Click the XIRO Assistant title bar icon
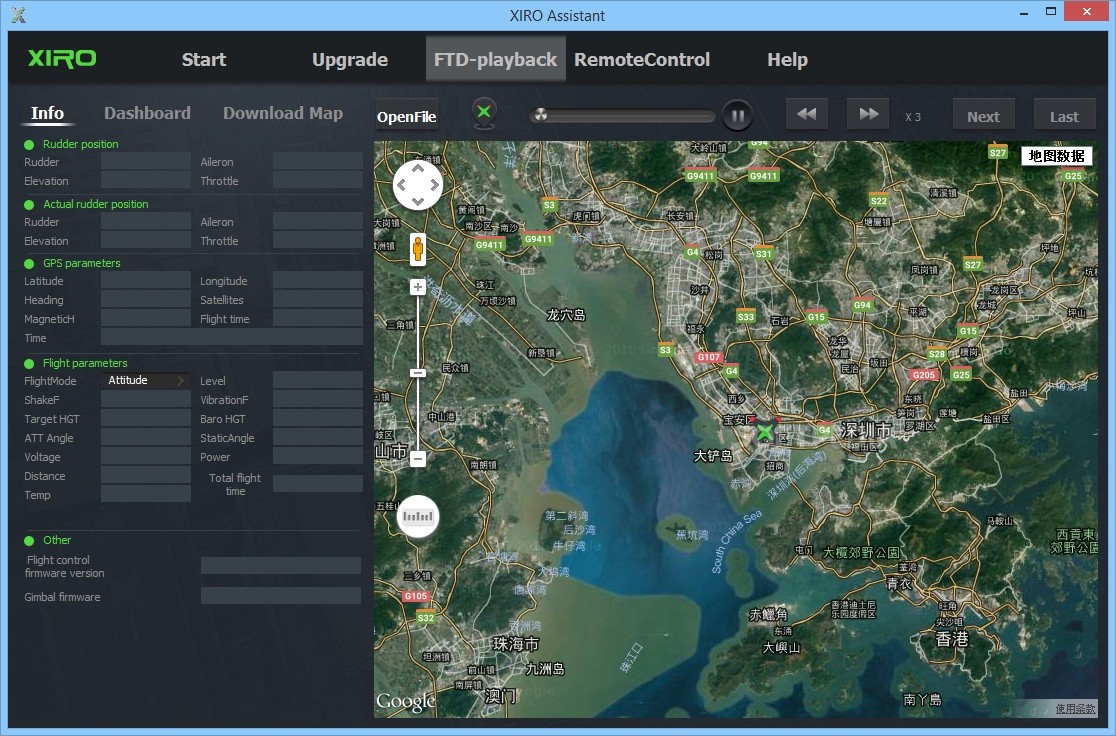Image resolution: width=1116 pixels, height=736 pixels. coord(19,15)
